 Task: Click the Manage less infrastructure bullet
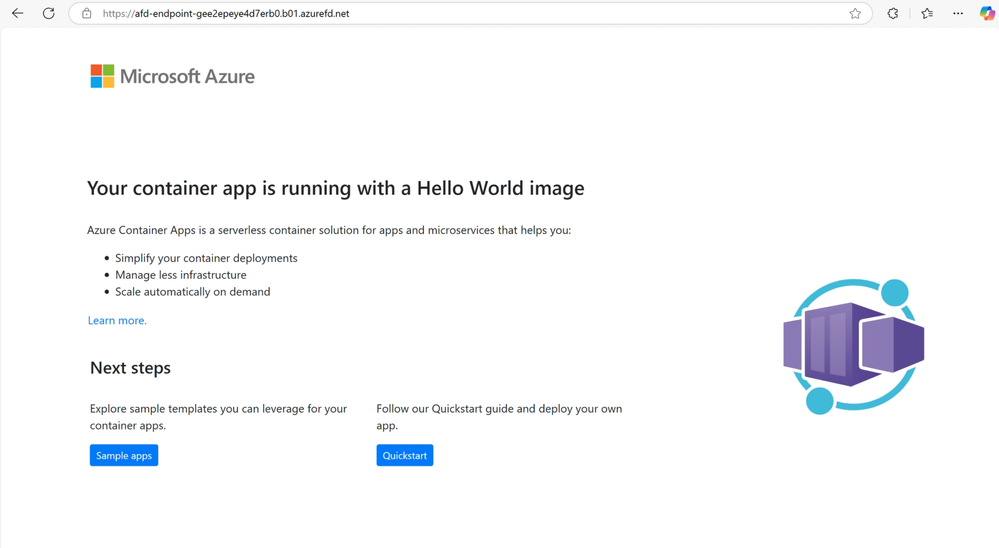(x=180, y=275)
